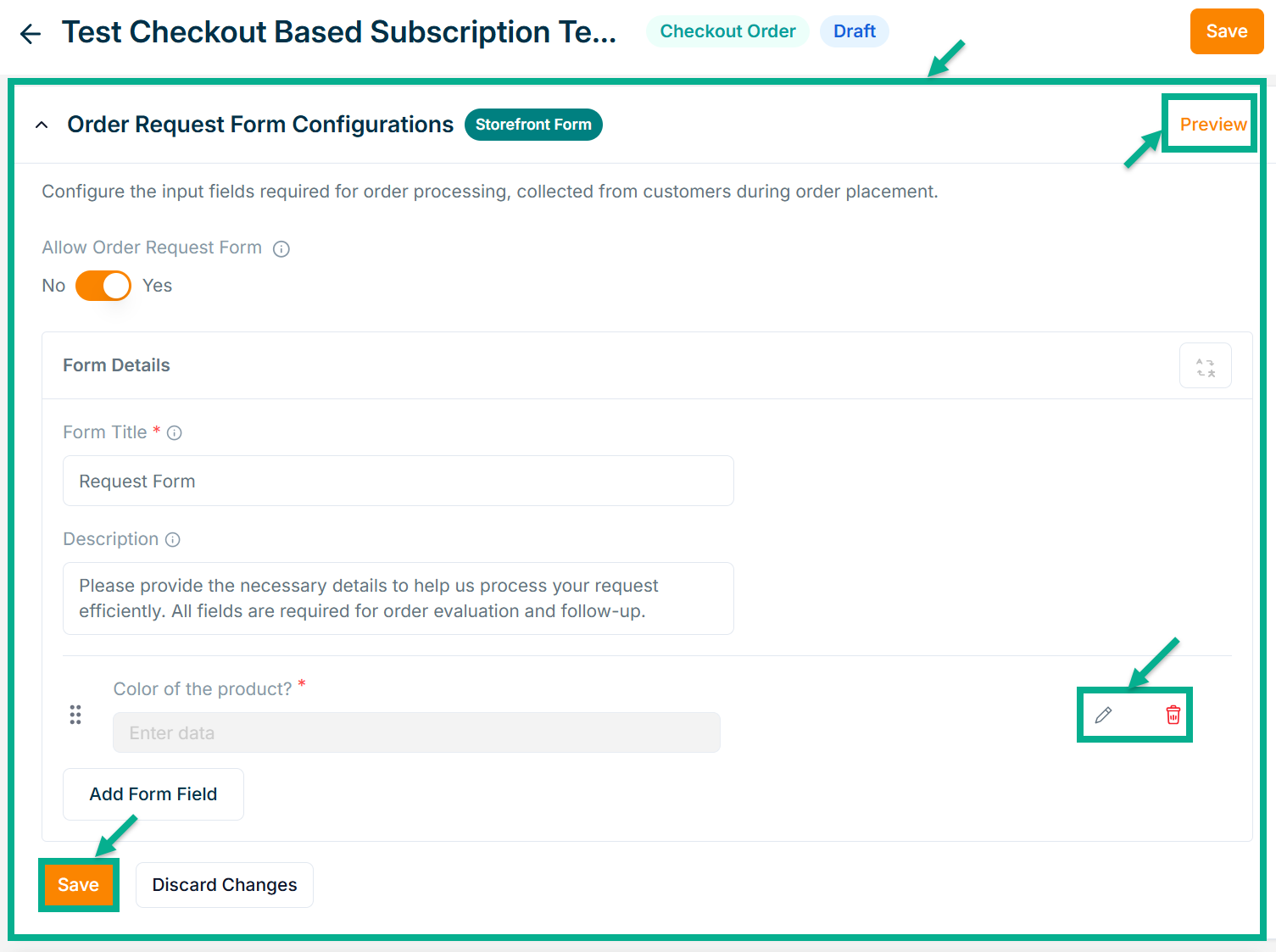This screenshot has height=952, width=1276.
Task: Click the Checkout Order tag in the header
Action: click(727, 31)
